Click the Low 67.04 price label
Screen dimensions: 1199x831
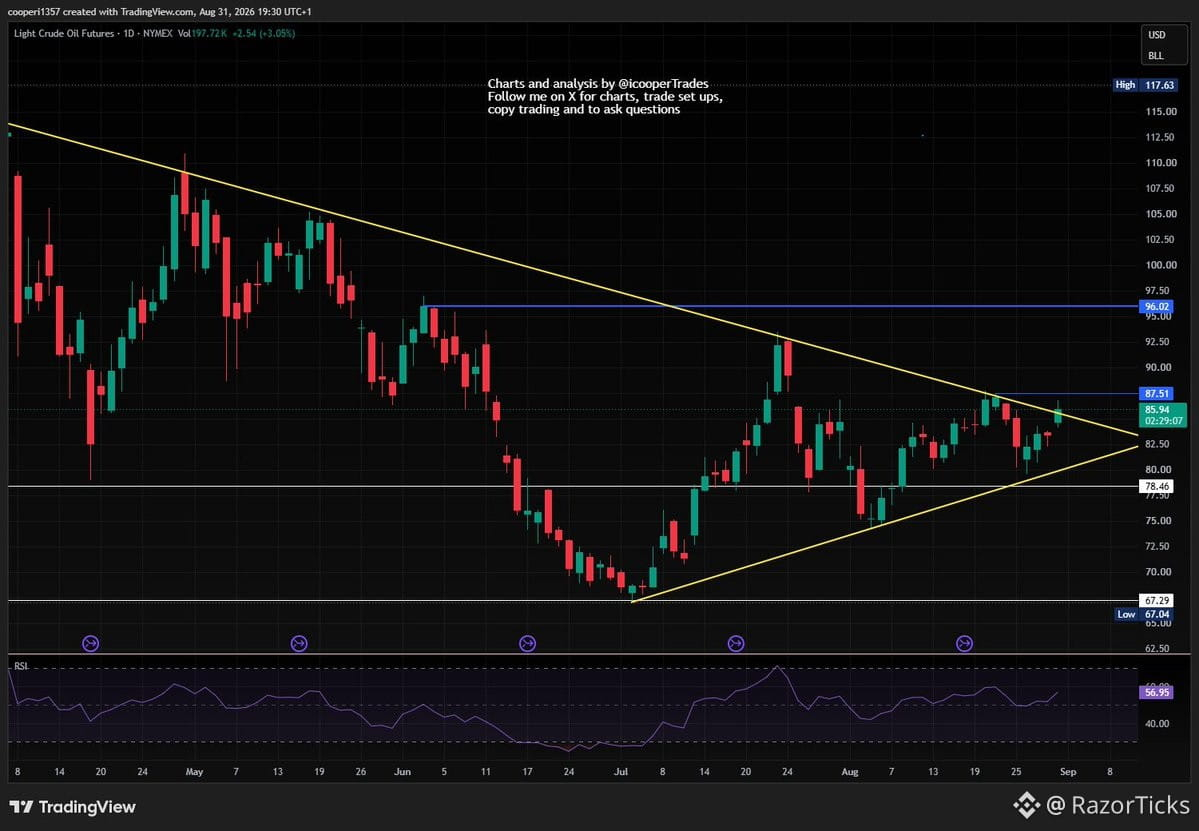pyautogui.click(x=1143, y=615)
